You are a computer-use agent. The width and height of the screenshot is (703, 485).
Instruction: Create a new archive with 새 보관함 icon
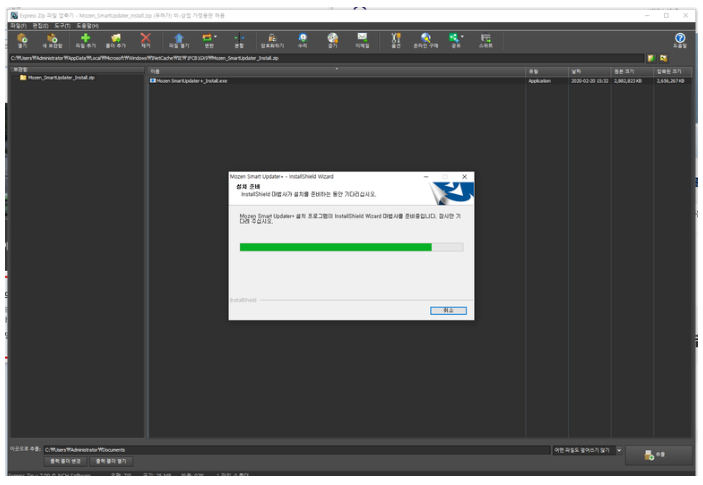pos(52,40)
